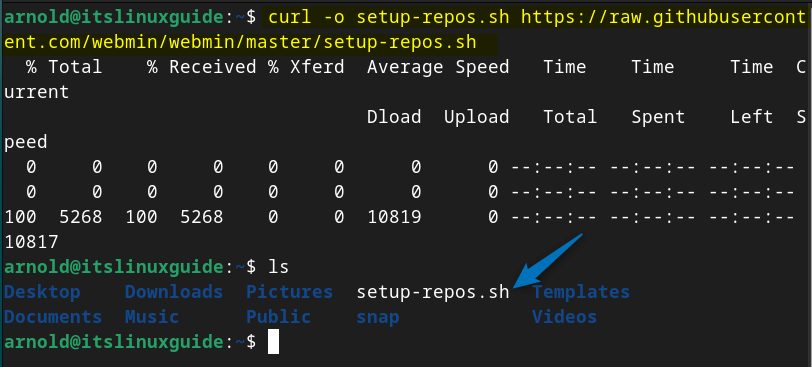
Task: Click the Public directory name
Action: point(278,317)
